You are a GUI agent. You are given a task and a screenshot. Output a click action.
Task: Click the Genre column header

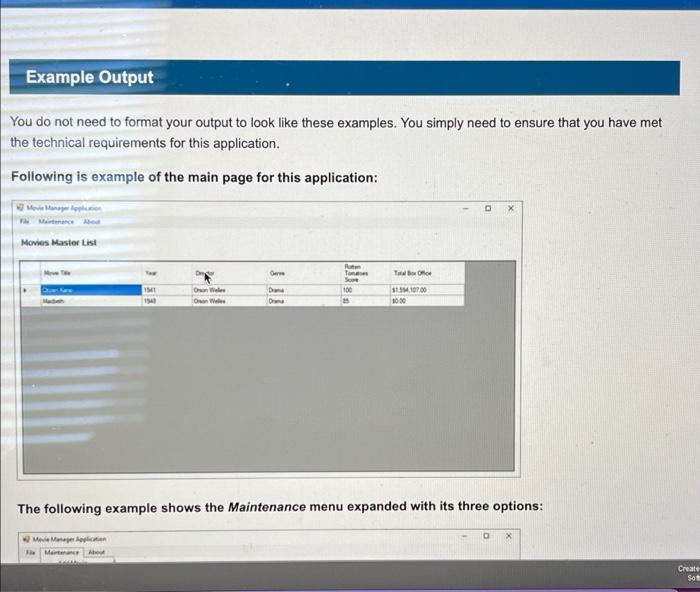[304, 273]
